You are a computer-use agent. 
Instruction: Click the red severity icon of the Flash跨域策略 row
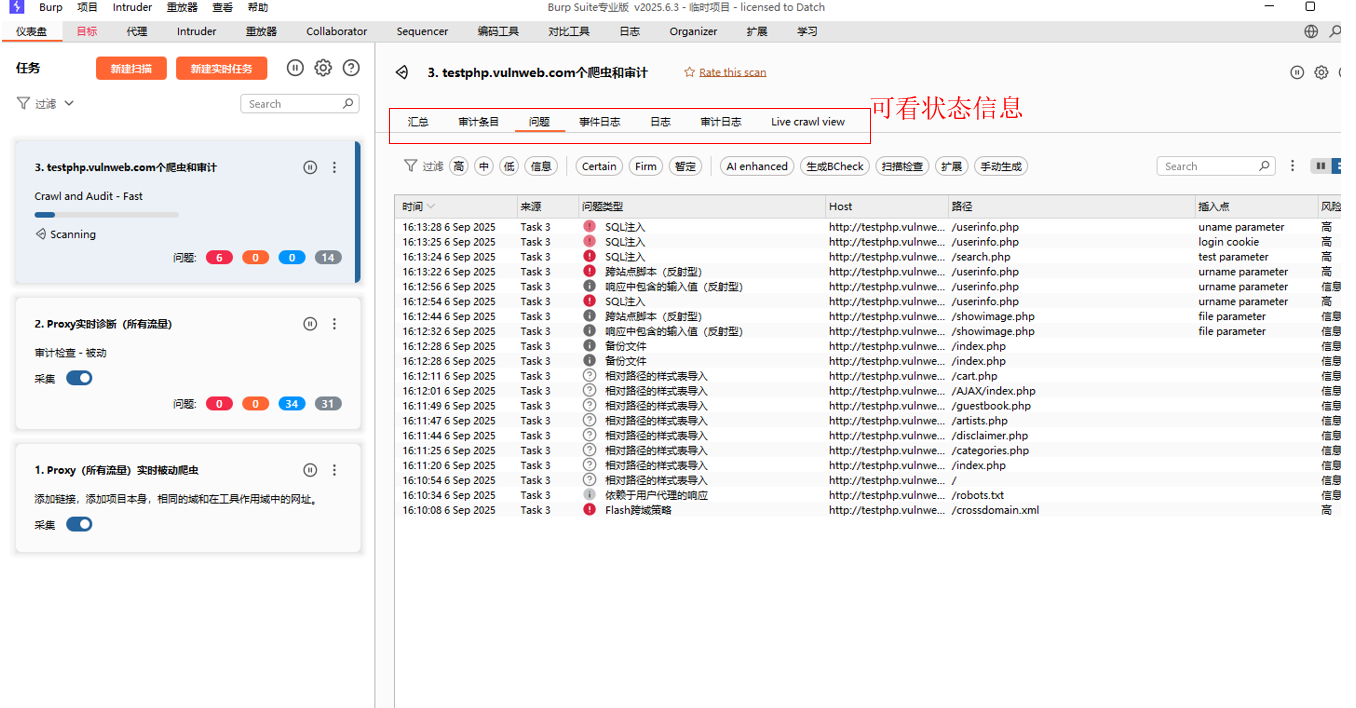(x=589, y=510)
